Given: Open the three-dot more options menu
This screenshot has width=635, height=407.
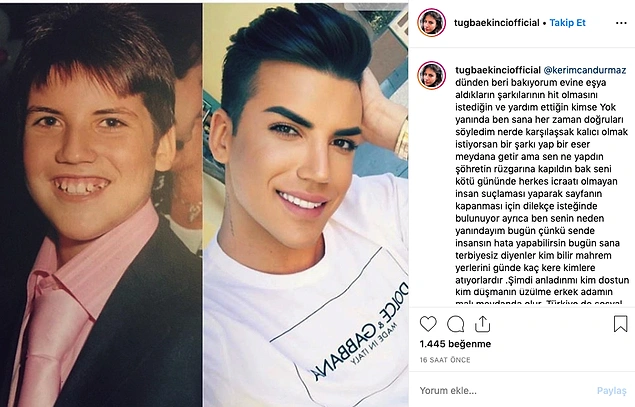Looking at the screenshot, I should (x=621, y=23).
